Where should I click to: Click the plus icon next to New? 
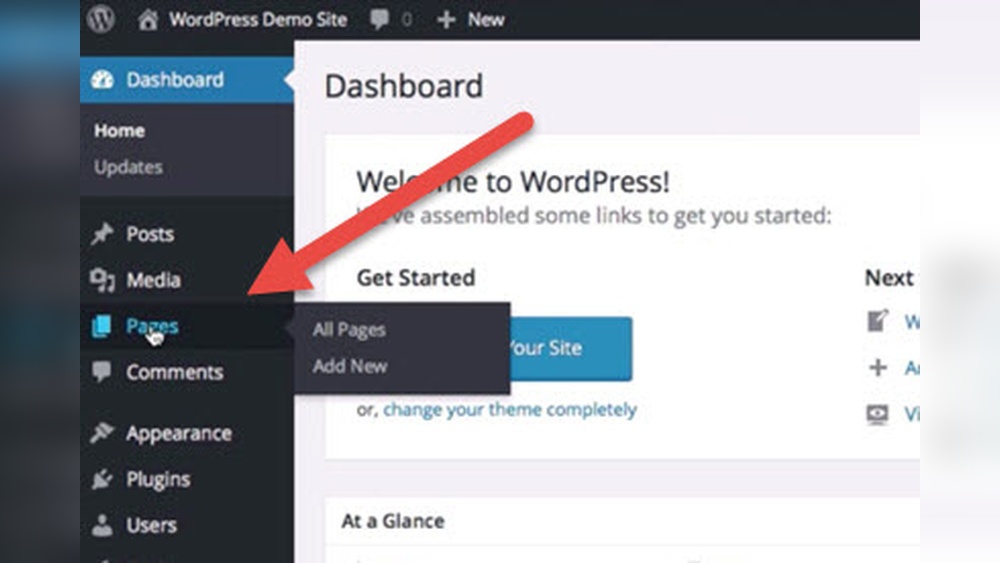click(x=446, y=20)
